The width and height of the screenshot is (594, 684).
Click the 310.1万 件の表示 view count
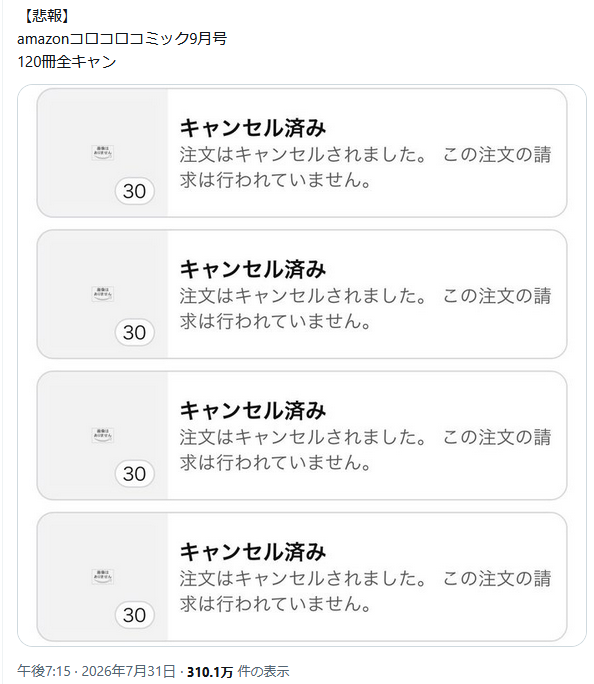[x=238, y=671]
